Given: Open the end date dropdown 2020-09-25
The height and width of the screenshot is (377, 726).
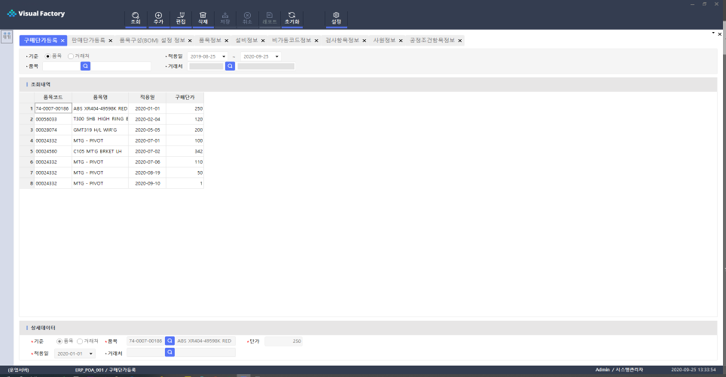Looking at the screenshot, I should [x=277, y=57].
